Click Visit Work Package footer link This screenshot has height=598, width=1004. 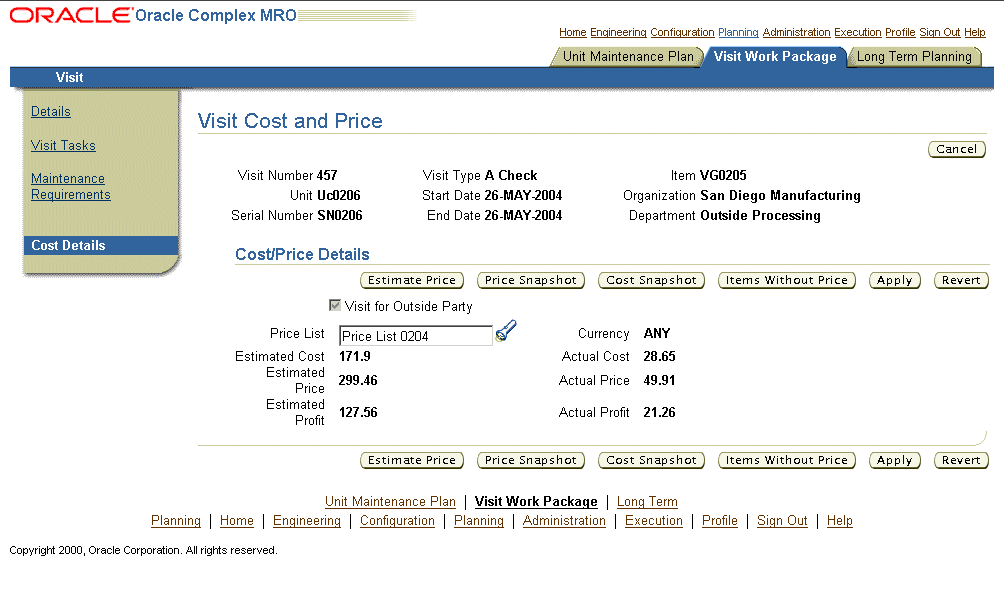tap(536, 501)
